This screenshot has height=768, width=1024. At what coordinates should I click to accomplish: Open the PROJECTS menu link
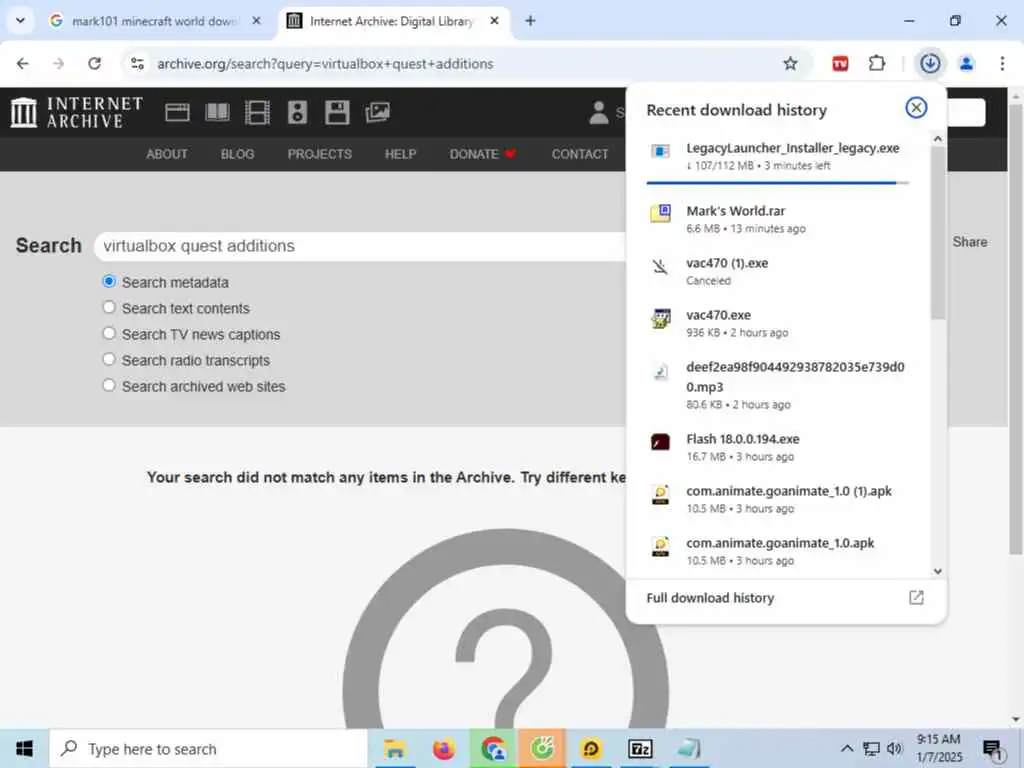[x=319, y=154]
